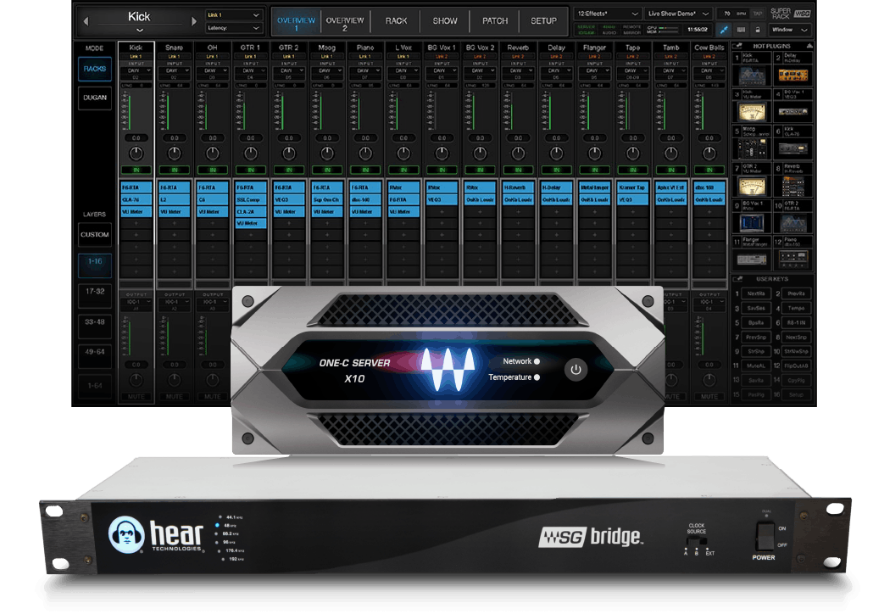Adjust the Cow Bells rack gain knob
The height and width of the screenshot is (614, 894).
click(x=709, y=153)
